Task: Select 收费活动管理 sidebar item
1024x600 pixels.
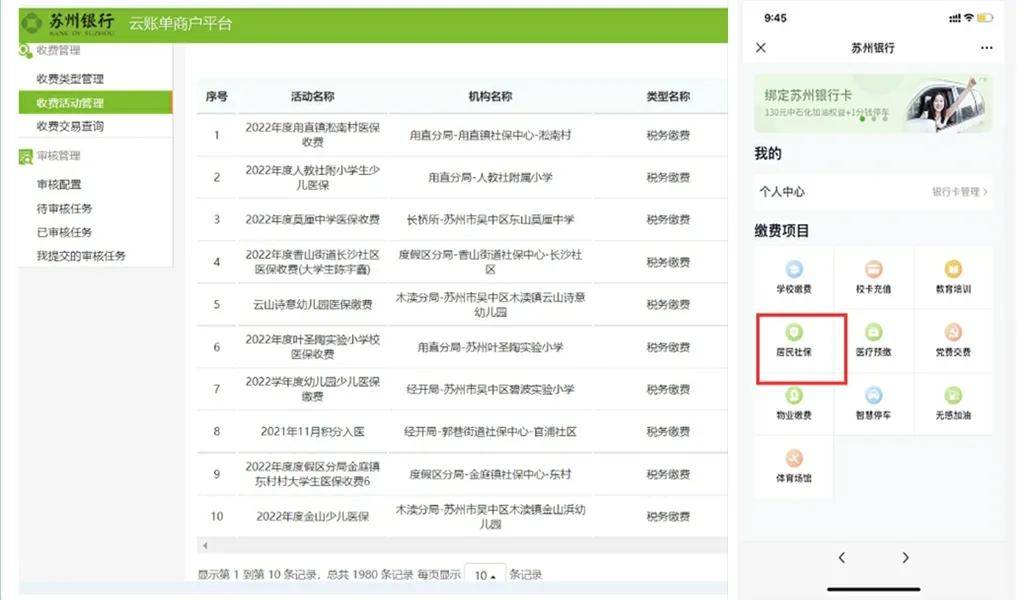Action: pos(95,103)
